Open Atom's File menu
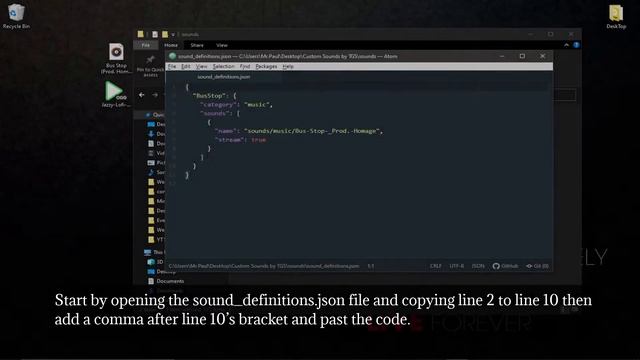 click(x=172, y=67)
